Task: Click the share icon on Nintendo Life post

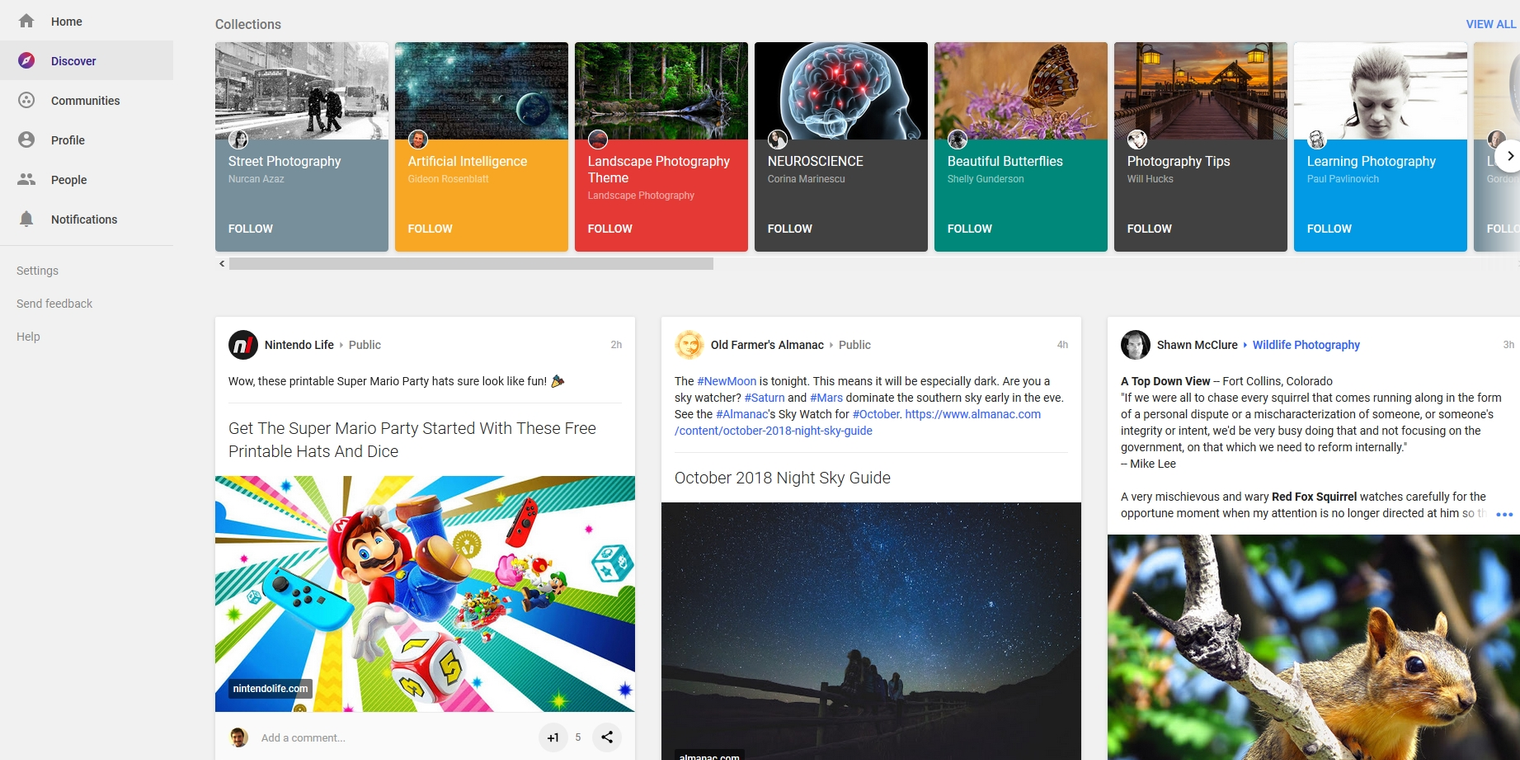Action: point(607,738)
